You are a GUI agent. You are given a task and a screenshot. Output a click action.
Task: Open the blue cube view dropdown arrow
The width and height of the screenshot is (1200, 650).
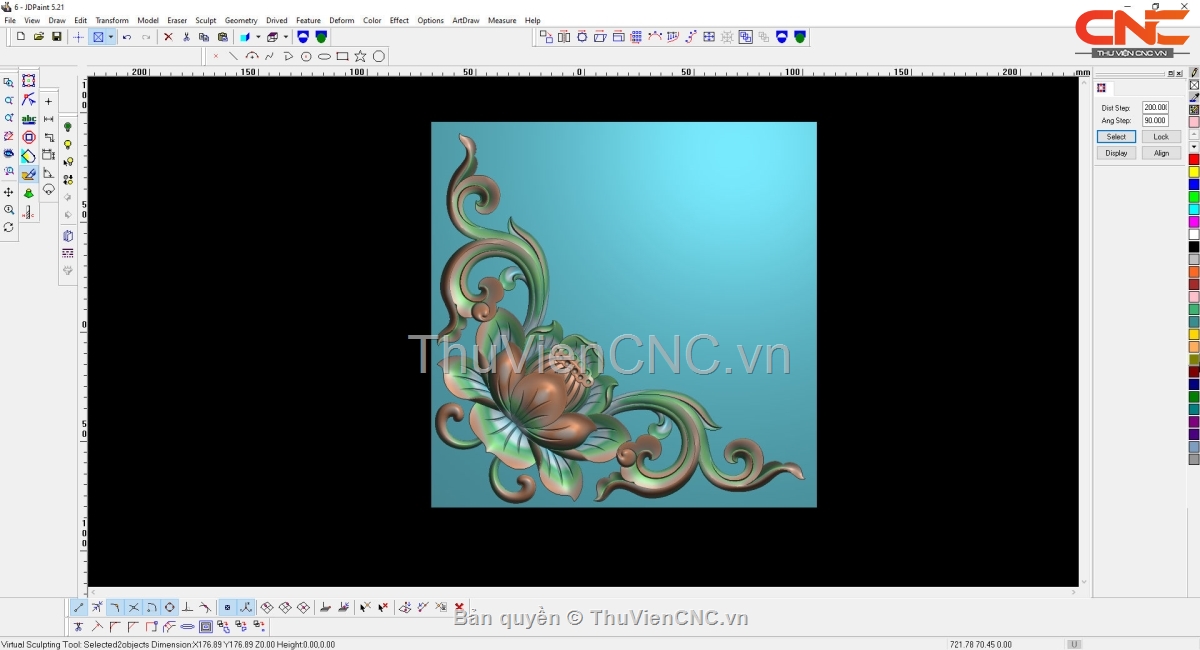pyautogui.click(x=258, y=37)
